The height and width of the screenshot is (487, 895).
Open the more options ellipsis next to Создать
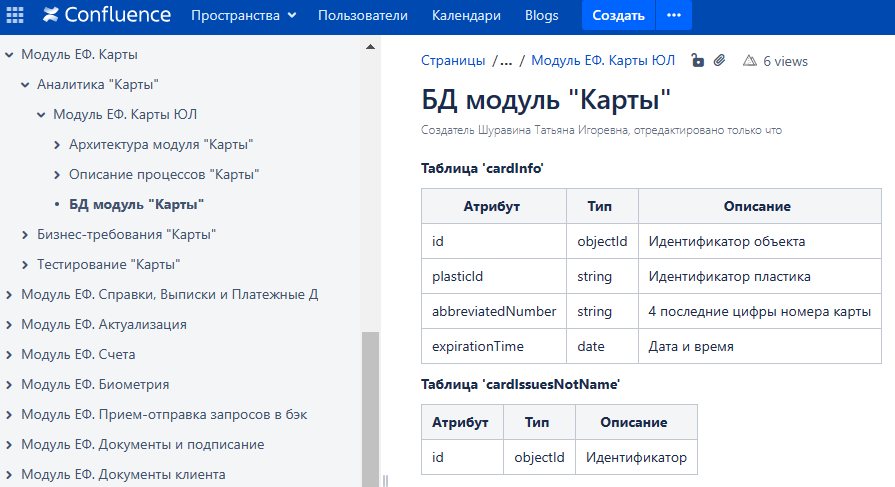pyautogui.click(x=673, y=15)
